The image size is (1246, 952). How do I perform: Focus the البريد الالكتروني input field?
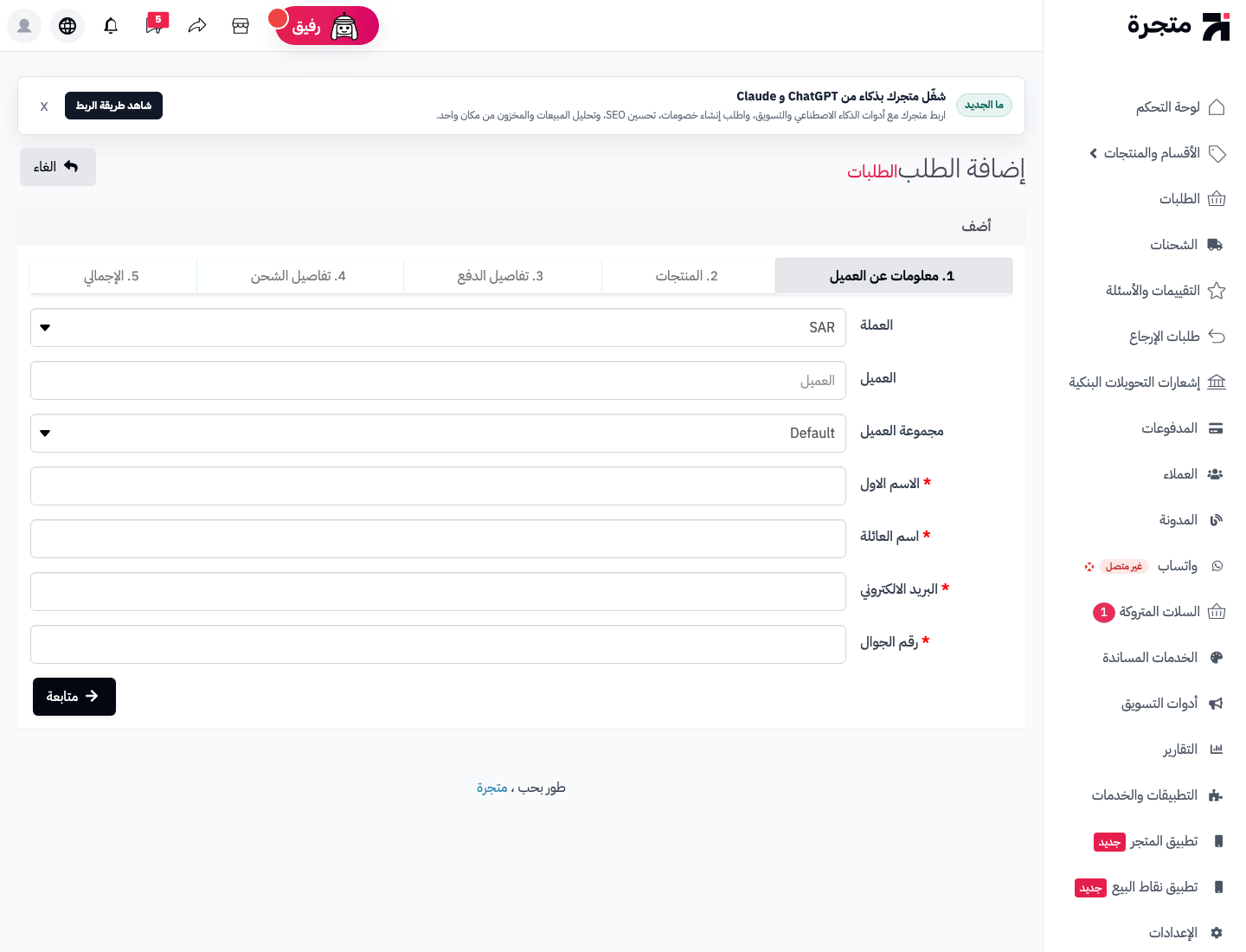coord(438,592)
